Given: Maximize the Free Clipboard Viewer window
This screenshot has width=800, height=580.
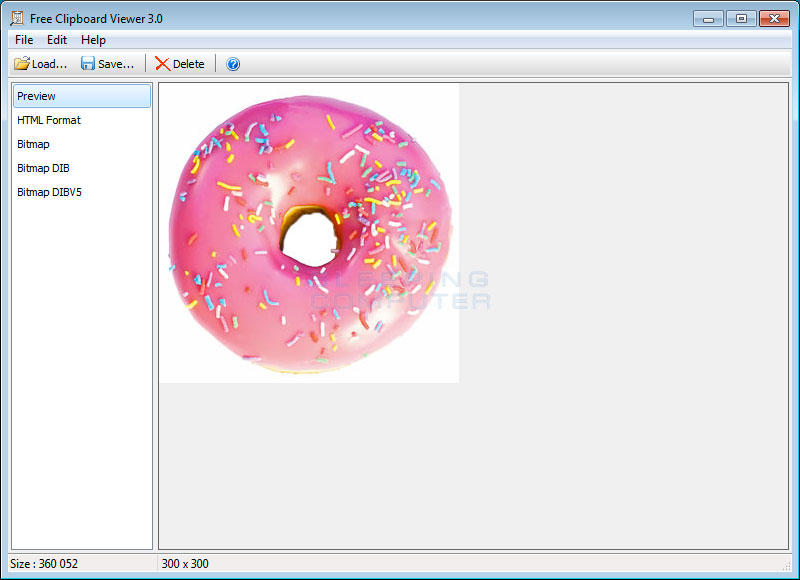Looking at the screenshot, I should [x=740, y=18].
